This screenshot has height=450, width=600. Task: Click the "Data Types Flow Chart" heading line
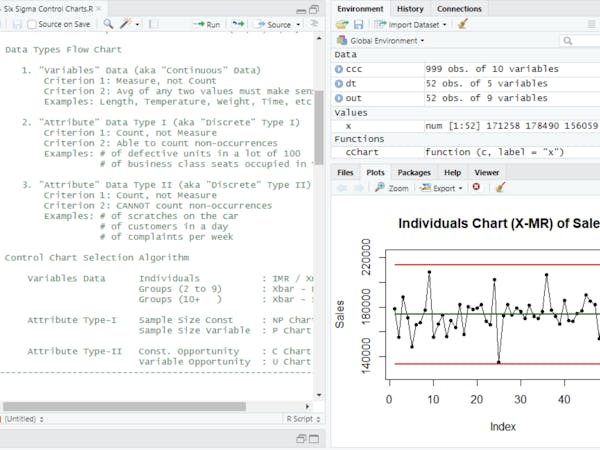click(x=63, y=50)
